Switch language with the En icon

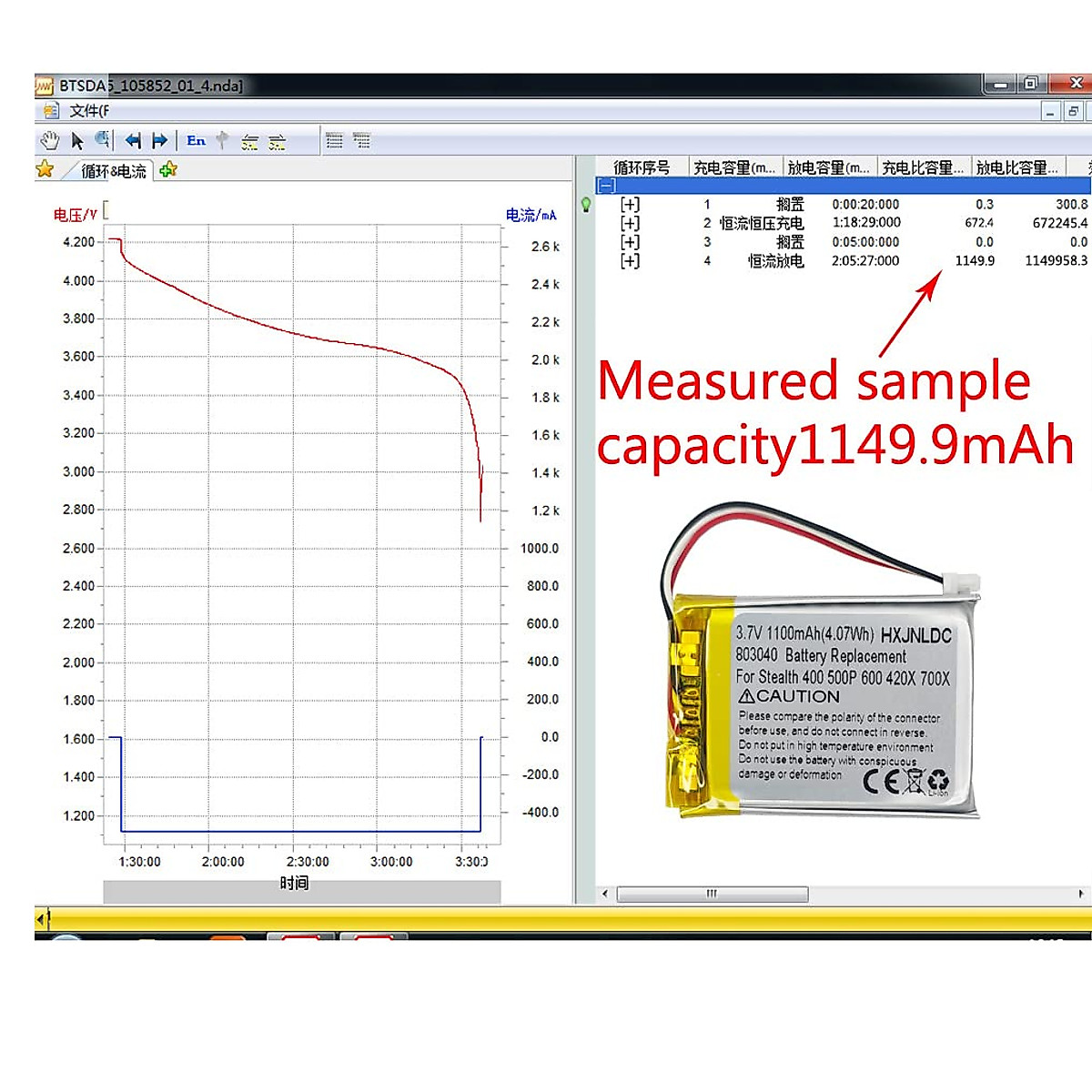(196, 141)
